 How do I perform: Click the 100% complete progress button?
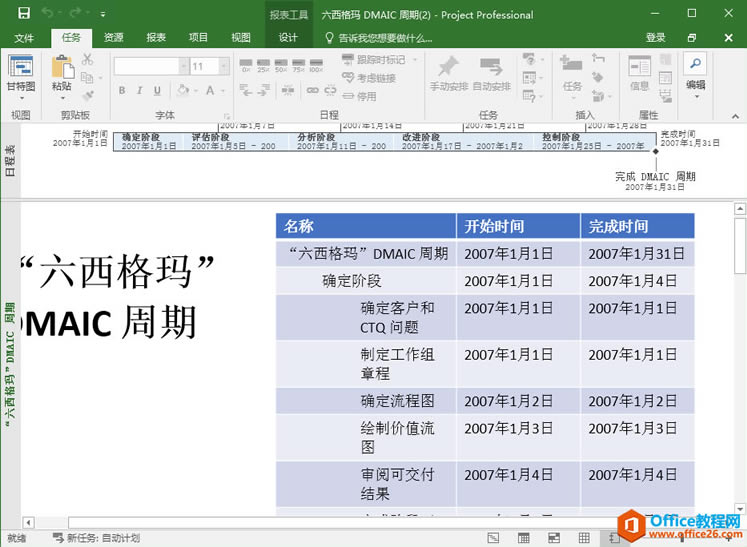pos(316,67)
